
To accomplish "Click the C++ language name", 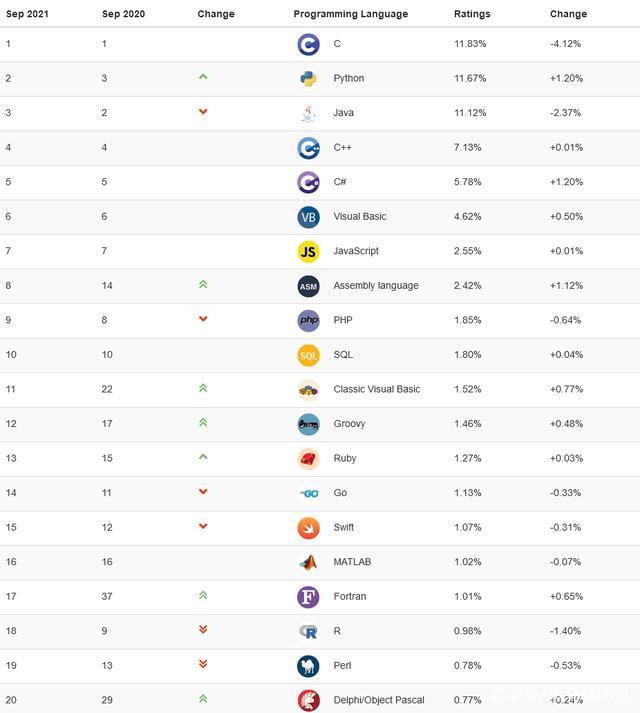I will pos(342,148).
